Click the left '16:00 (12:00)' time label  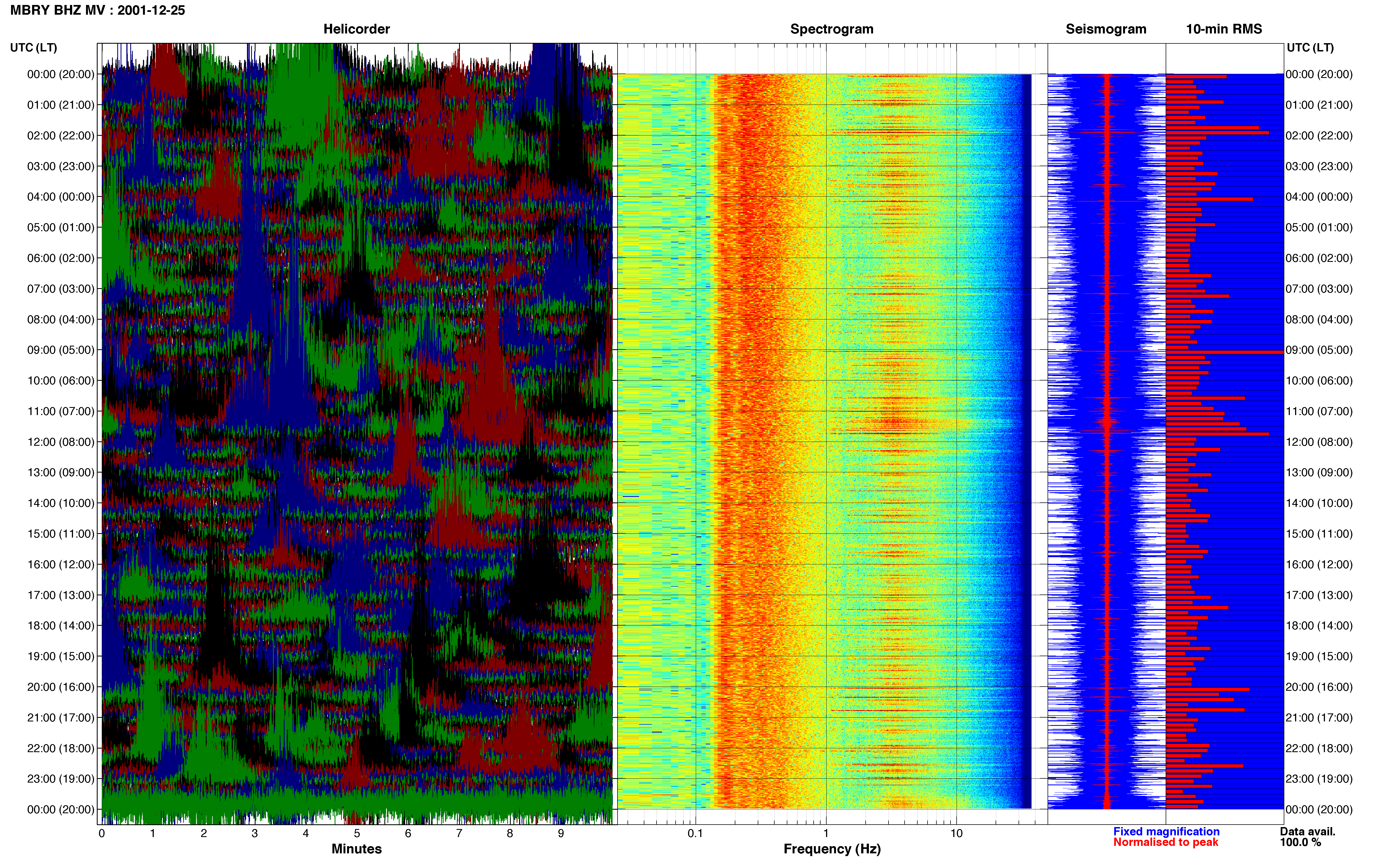61,564
